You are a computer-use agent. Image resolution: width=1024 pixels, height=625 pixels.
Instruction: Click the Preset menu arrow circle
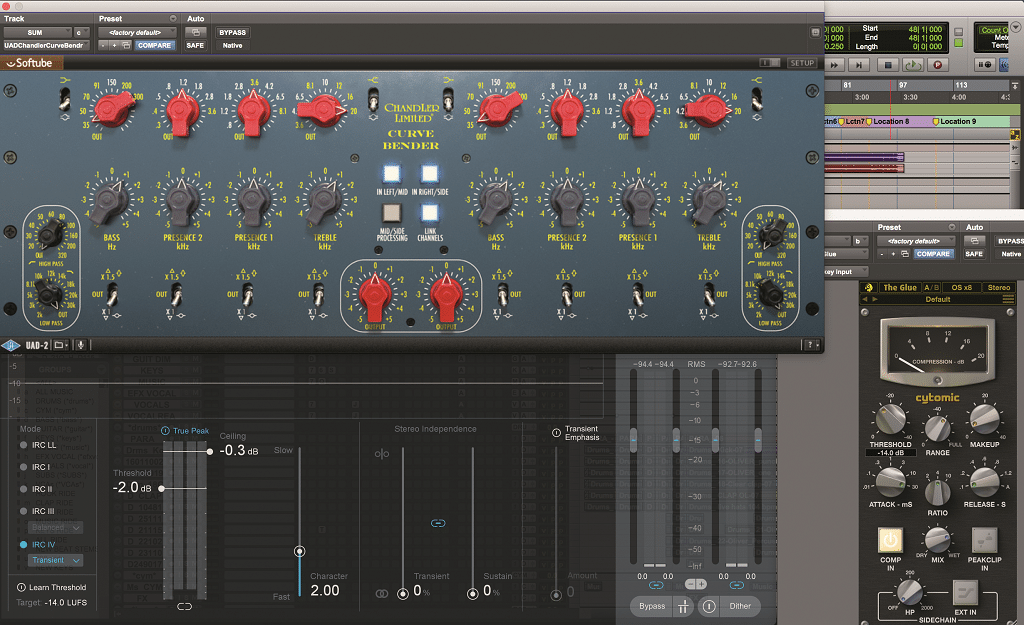click(172, 18)
